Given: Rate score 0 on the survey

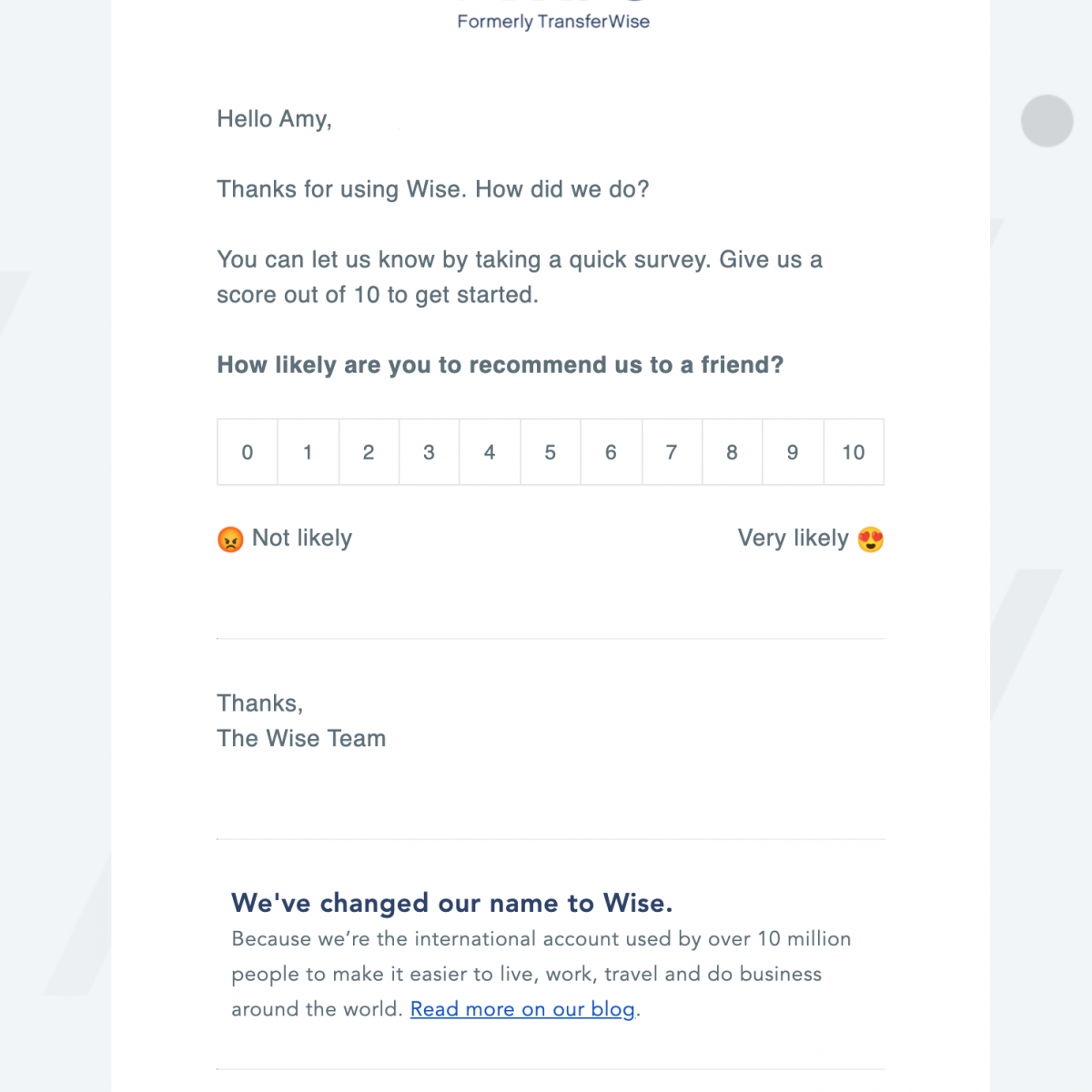Looking at the screenshot, I should 248,452.
